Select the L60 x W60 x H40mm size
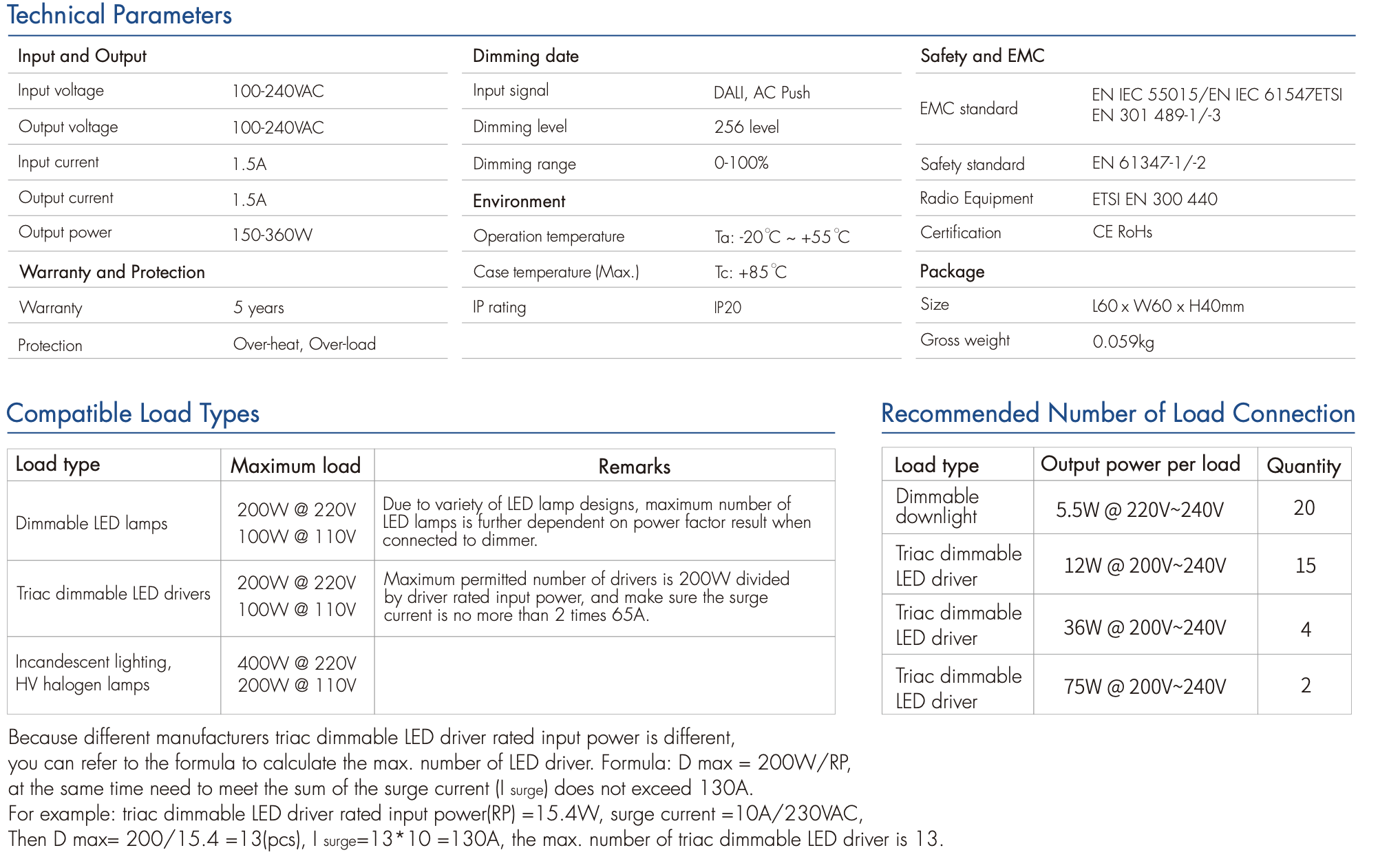The width and height of the screenshot is (1400, 859). click(1167, 306)
